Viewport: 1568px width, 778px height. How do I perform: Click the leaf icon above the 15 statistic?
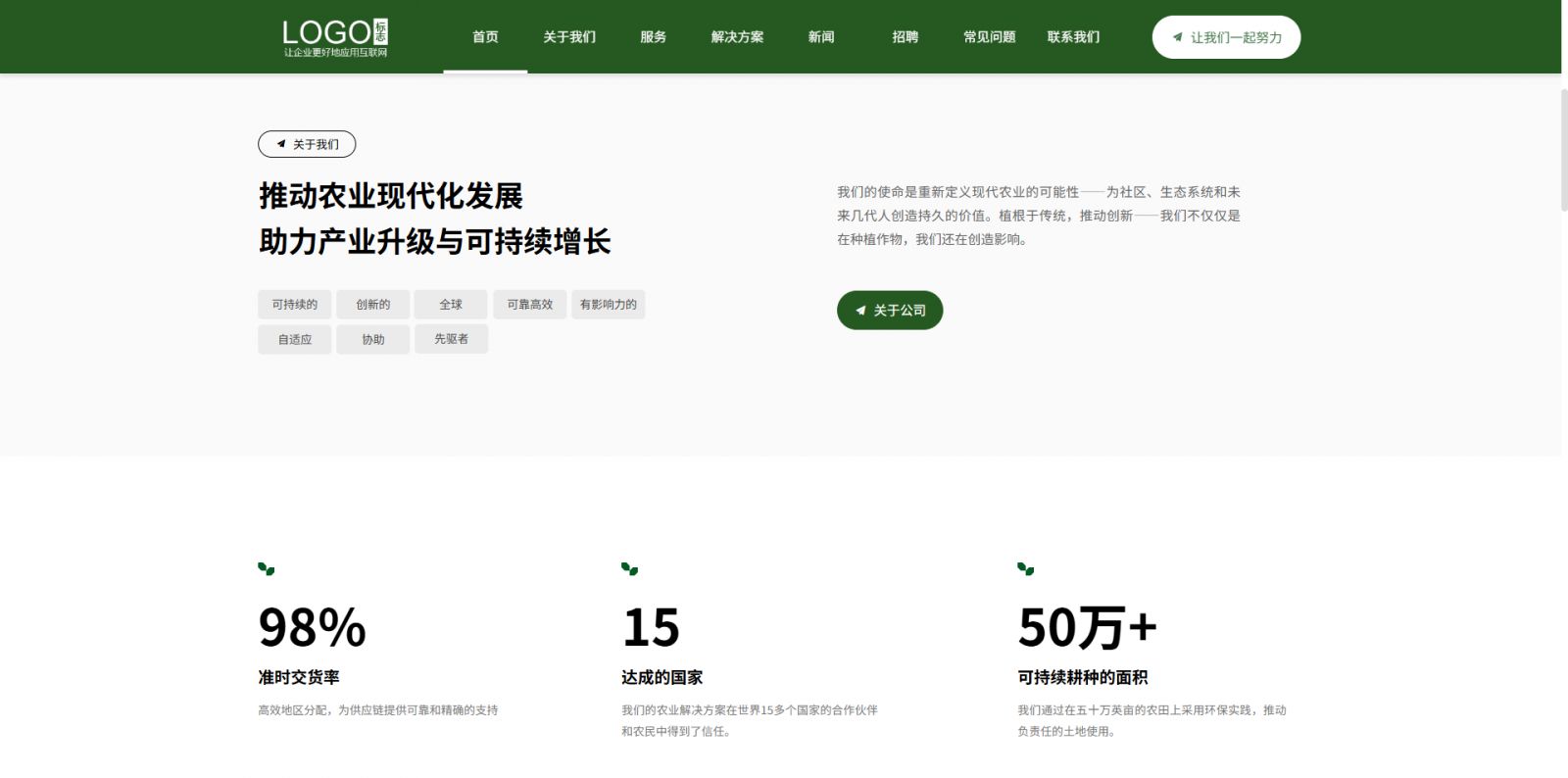pos(629,568)
